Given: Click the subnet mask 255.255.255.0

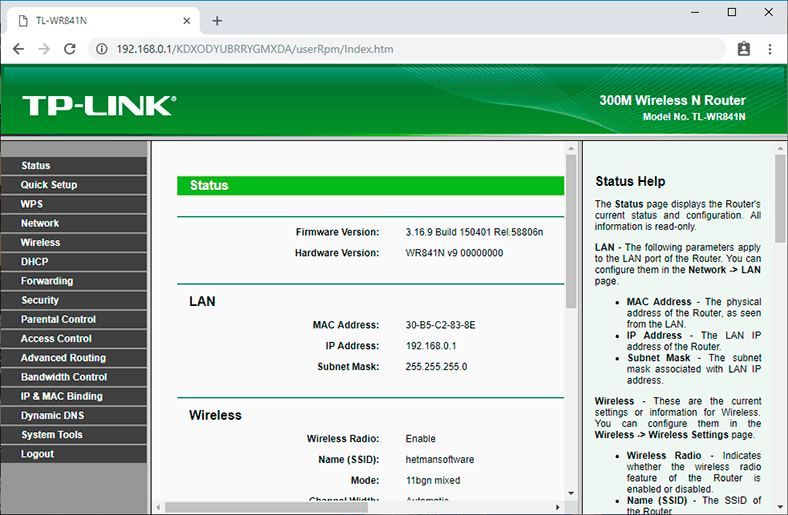Looking at the screenshot, I should [436, 367].
